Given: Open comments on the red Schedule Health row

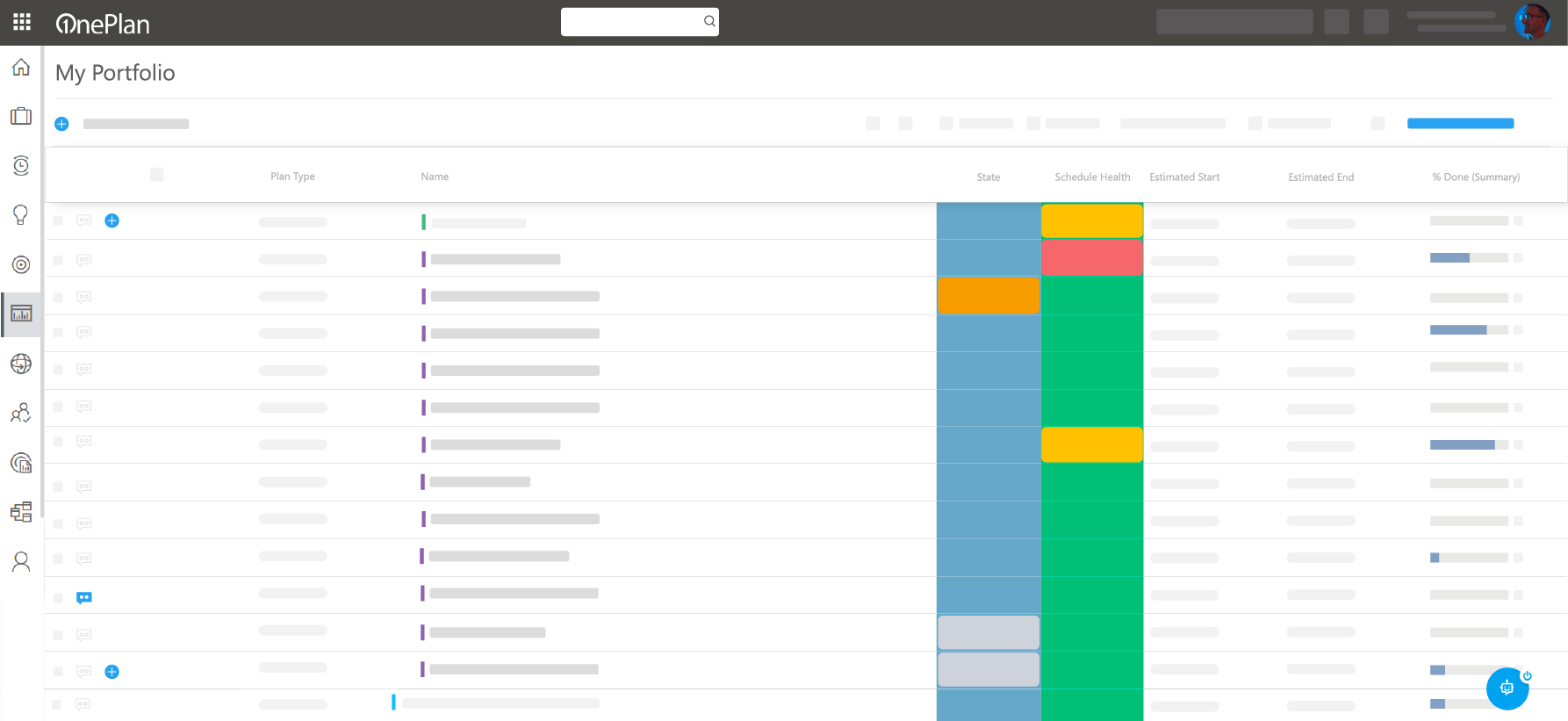Looking at the screenshot, I should point(84,260).
